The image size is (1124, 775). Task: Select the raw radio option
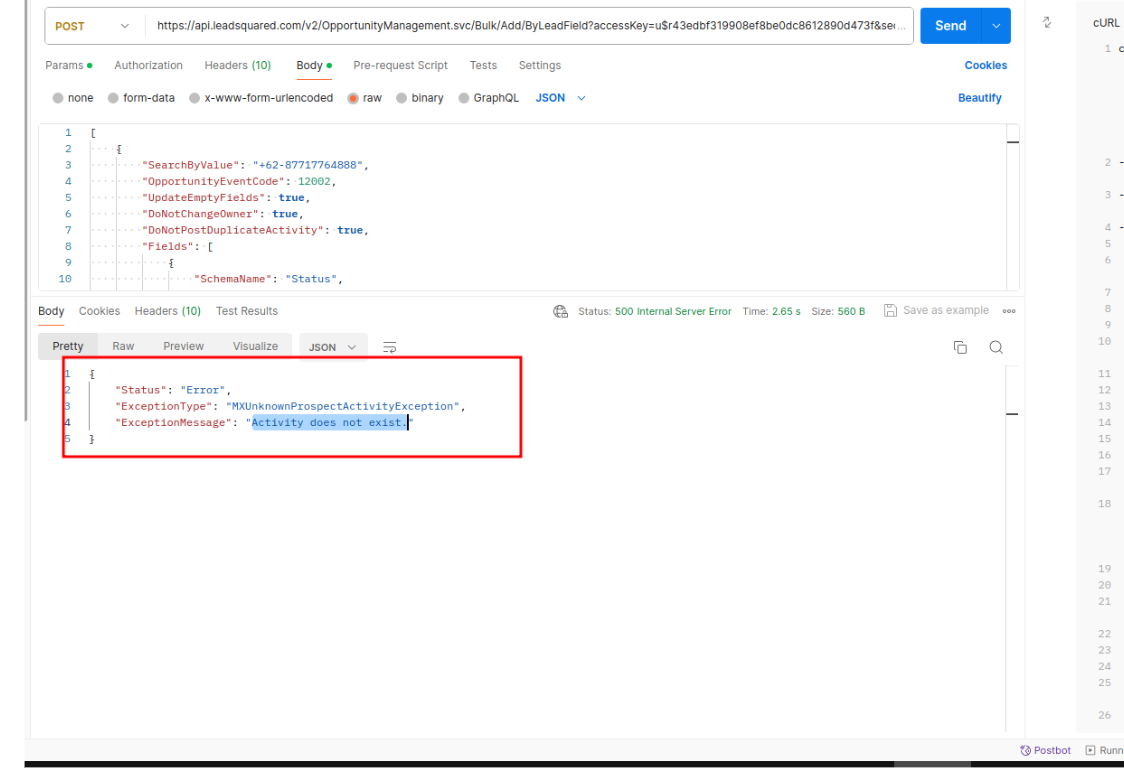(353, 98)
